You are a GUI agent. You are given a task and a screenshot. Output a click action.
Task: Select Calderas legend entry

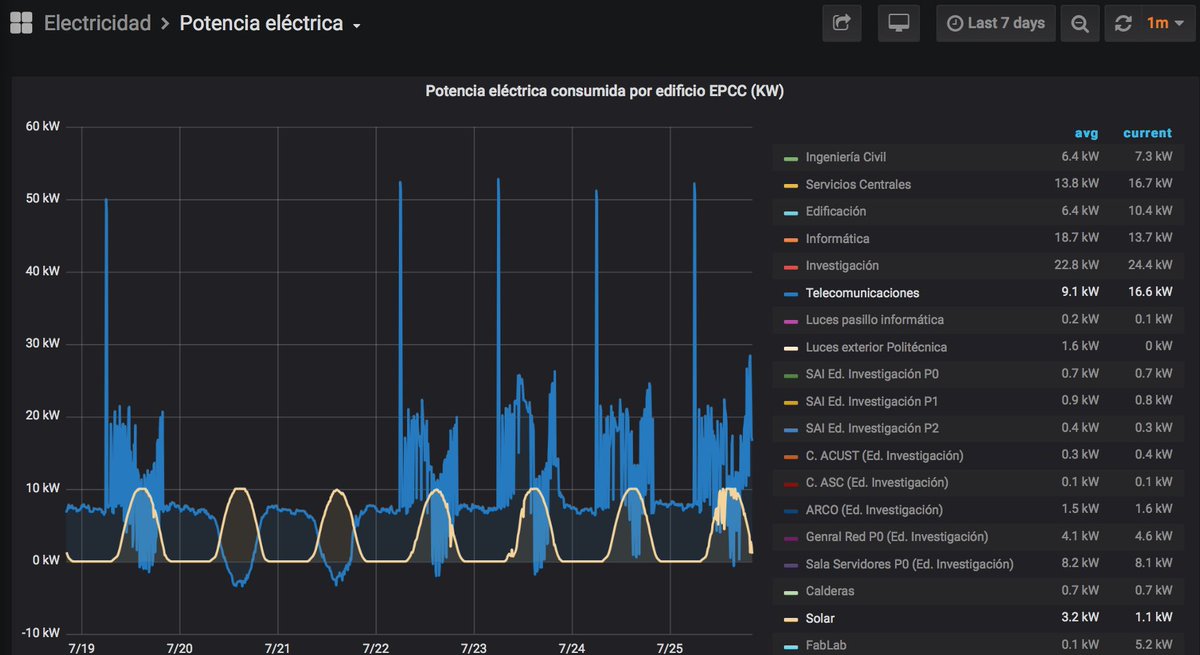[830, 591]
